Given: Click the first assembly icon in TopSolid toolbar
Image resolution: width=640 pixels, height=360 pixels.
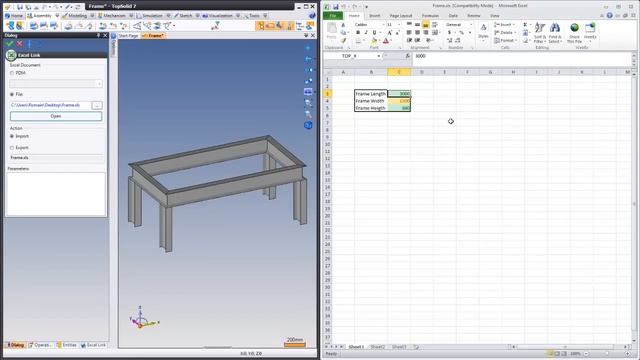Looking at the screenshot, I should click(x=10, y=26).
